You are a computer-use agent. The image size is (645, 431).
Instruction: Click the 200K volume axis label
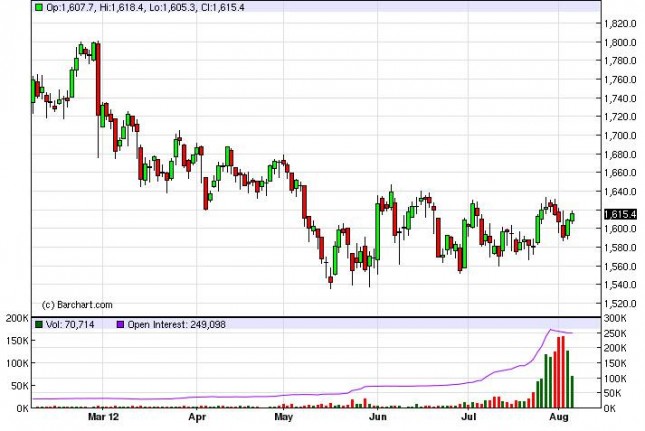point(15,318)
